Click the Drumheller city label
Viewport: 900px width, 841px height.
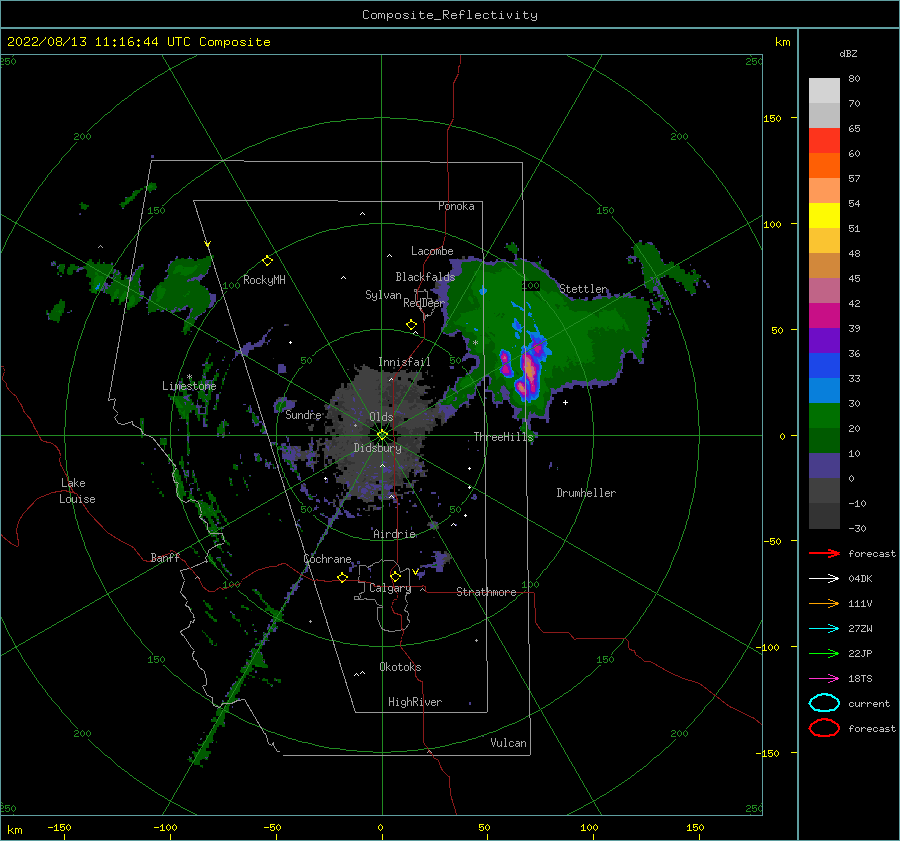[586, 493]
